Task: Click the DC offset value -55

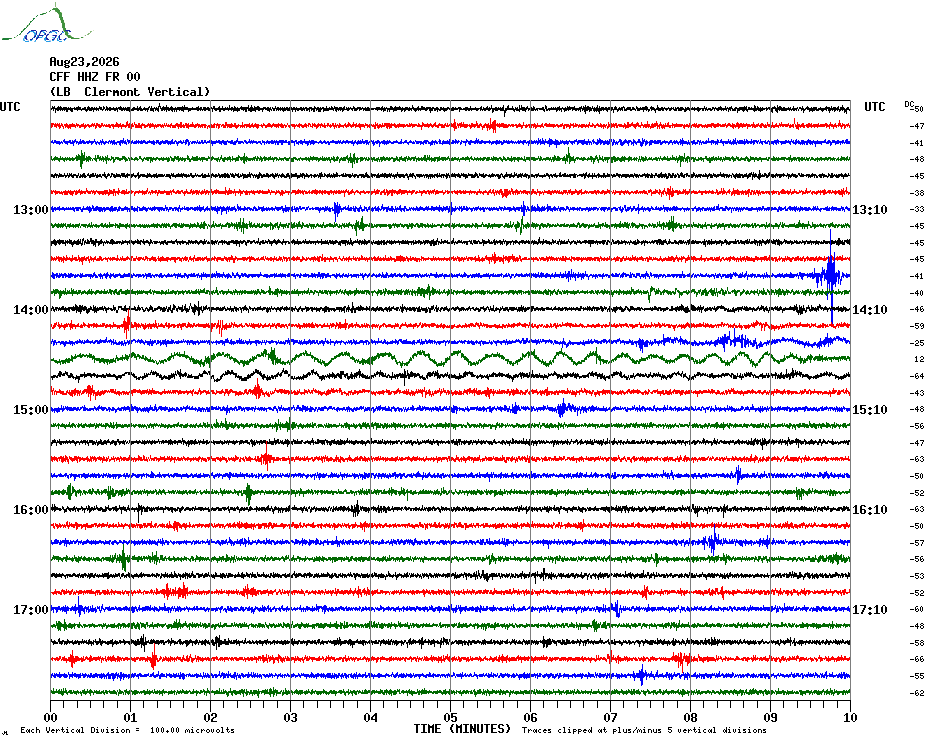Action: point(917,676)
